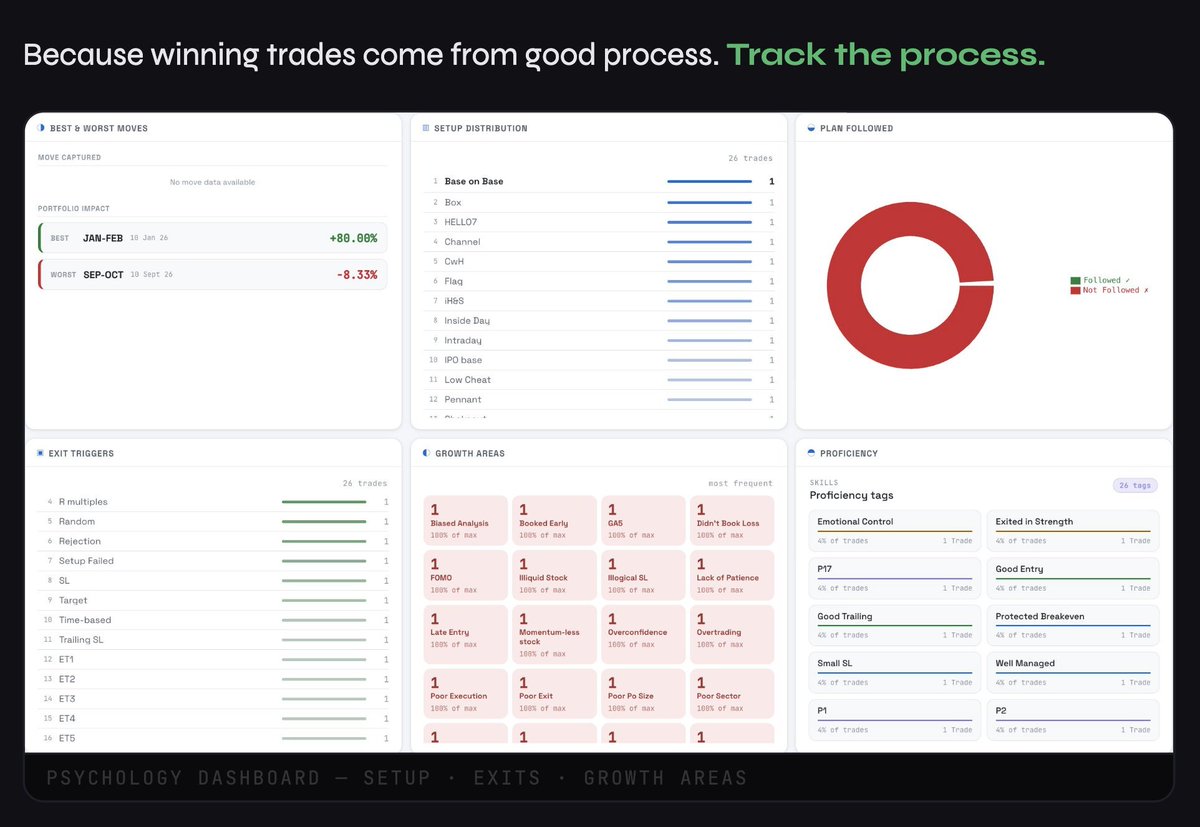Open the Momentum-less stock card

[x=554, y=634]
